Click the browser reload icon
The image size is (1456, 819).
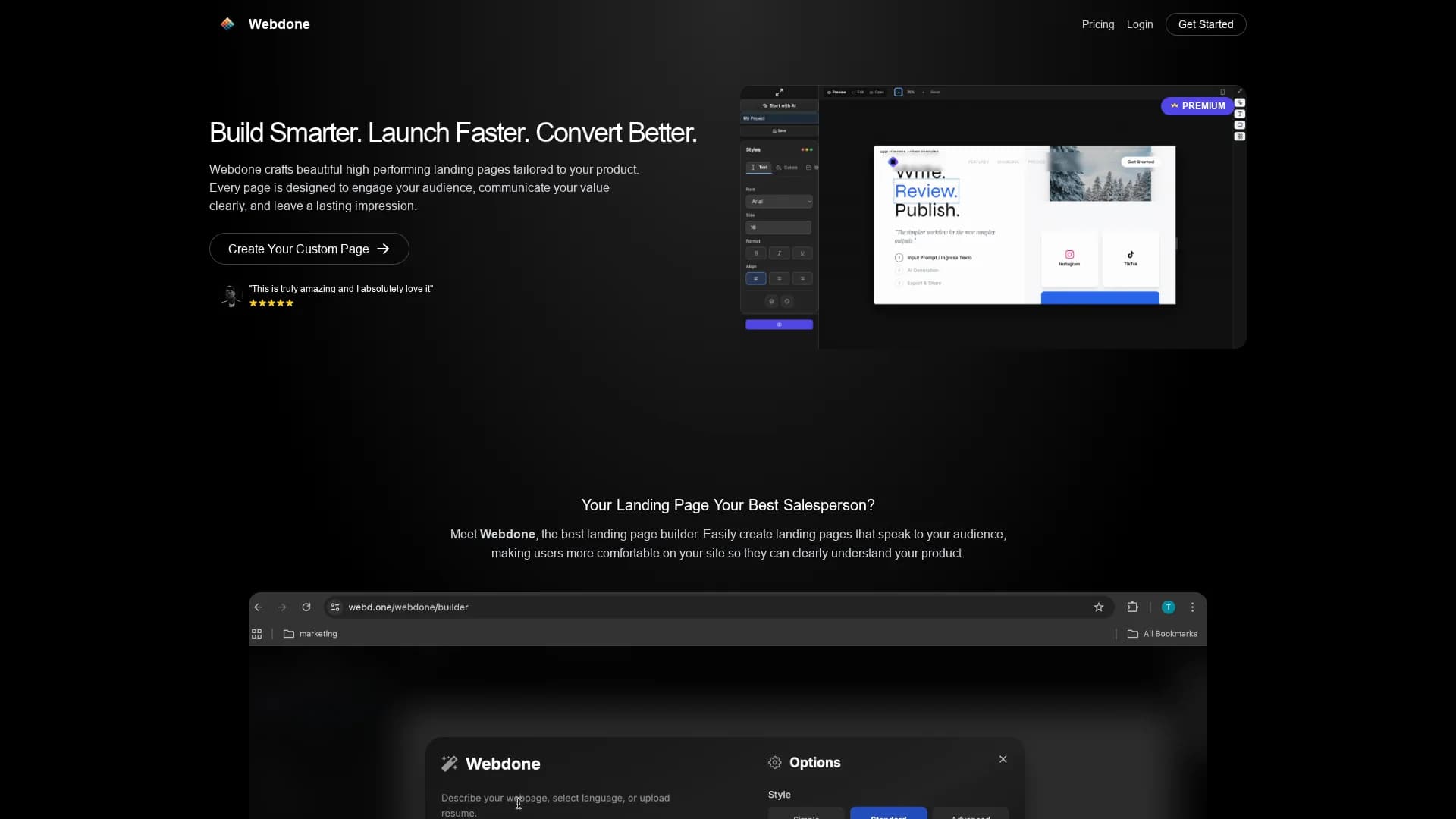click(306, 607)
